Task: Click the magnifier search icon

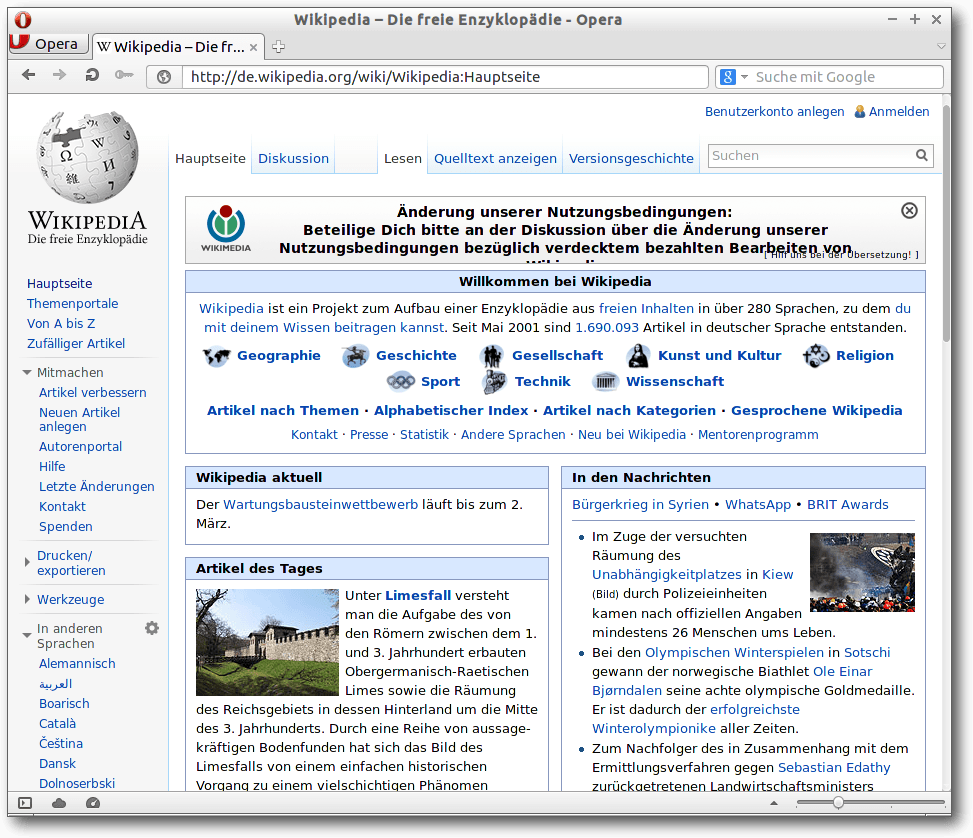Action: 922,155
